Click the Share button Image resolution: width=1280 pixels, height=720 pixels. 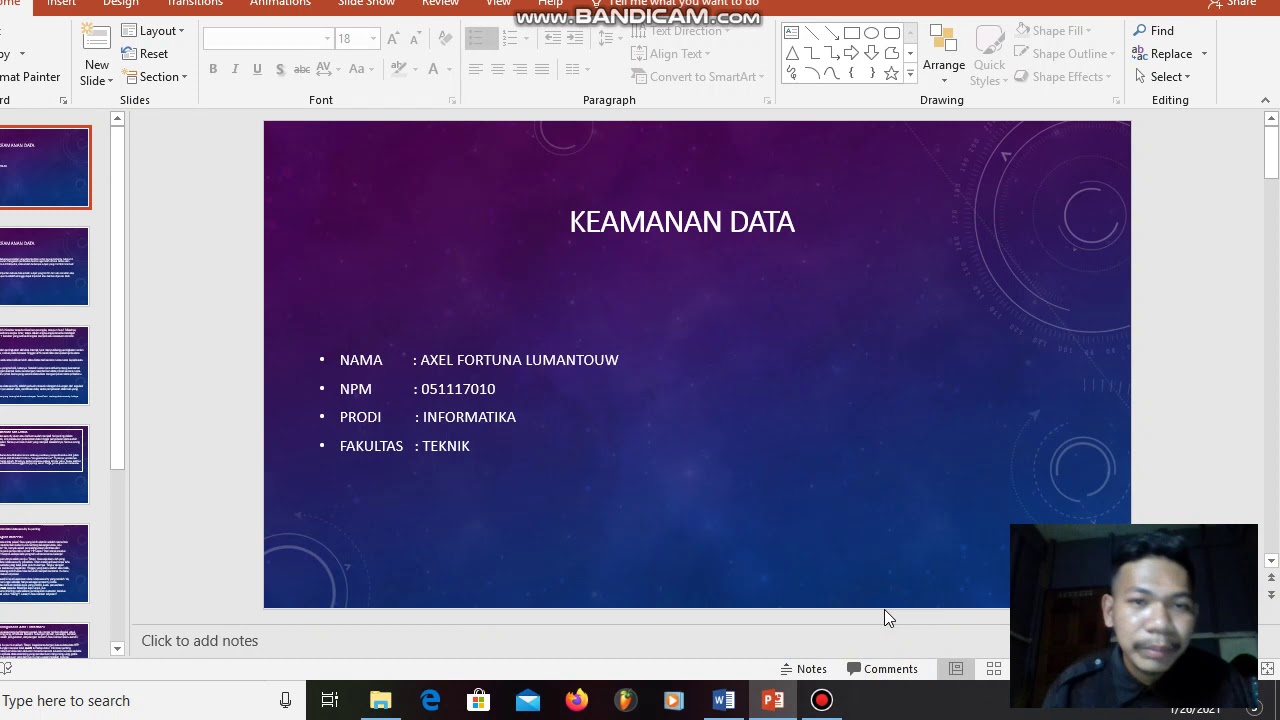pos(1232,4)
